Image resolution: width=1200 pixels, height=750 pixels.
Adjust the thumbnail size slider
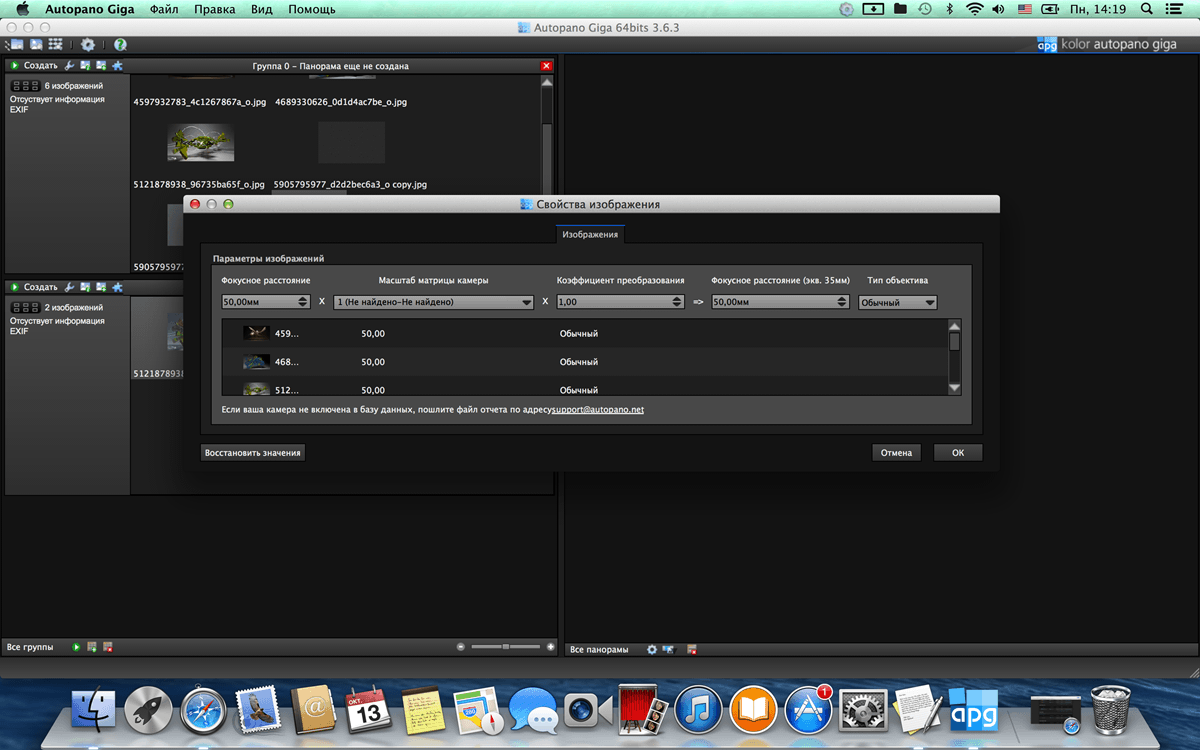click(506, 647)
